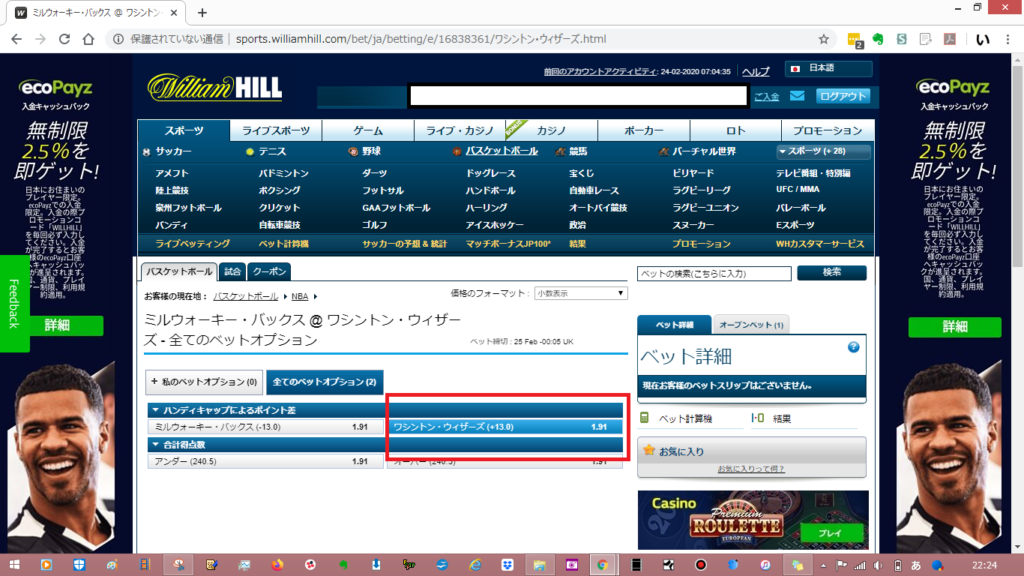Open the ポーカー tab
The image size is (1024, 576).
pos(643,131)
